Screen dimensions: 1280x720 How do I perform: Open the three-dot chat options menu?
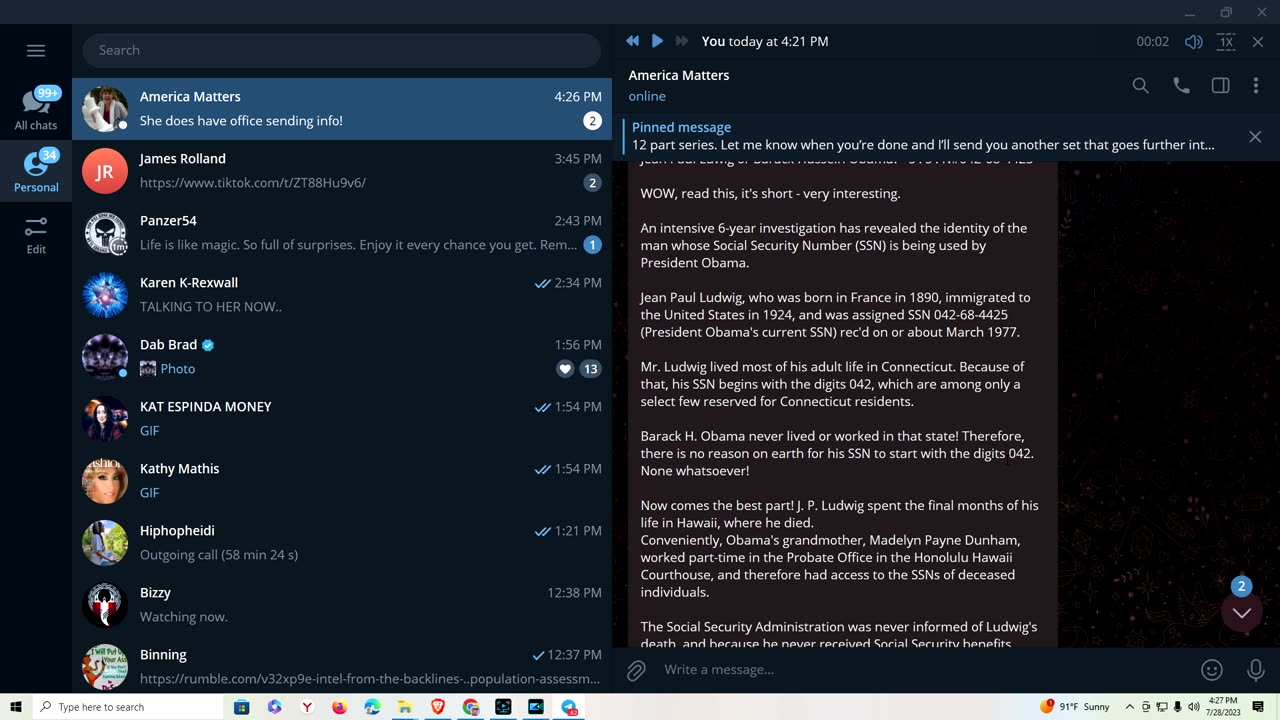1256,86
